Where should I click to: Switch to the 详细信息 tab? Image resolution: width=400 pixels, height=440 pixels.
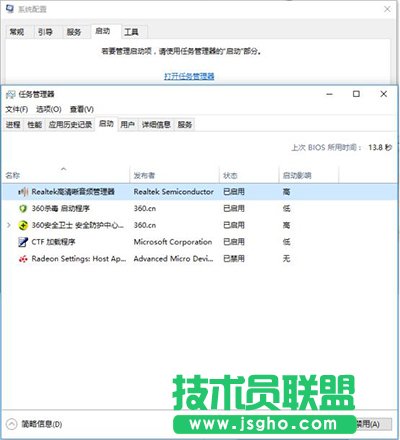pos(156,125)
